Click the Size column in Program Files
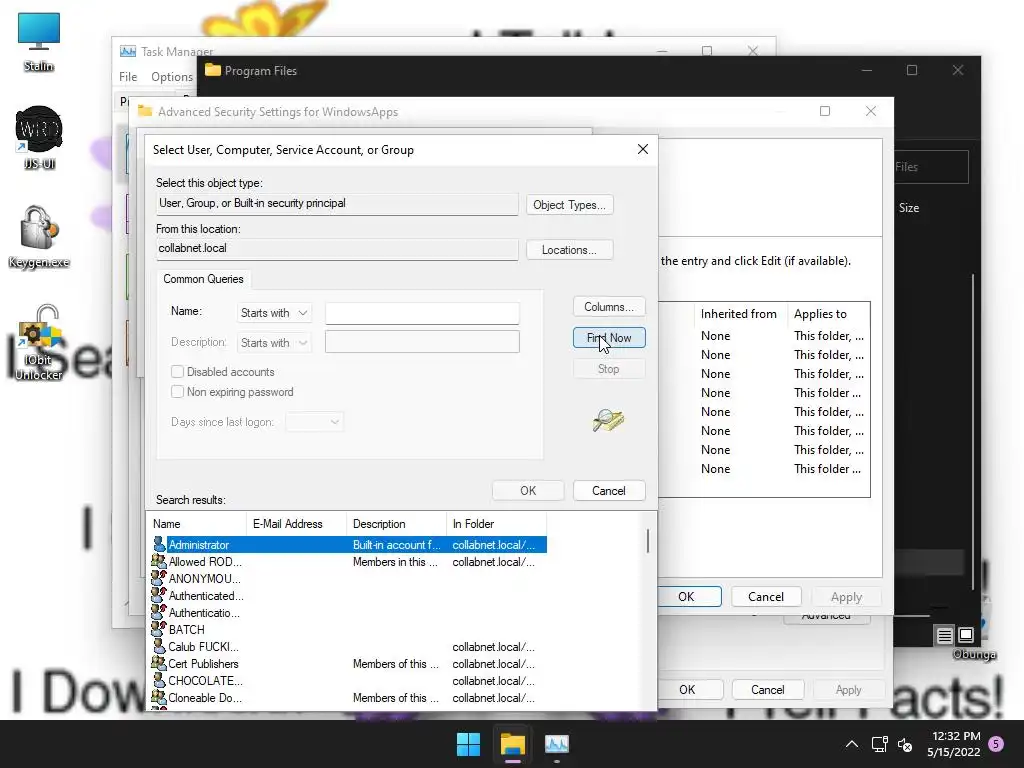Image resolution: width=1024 pixels, height=768 pixels. [909, 208]
